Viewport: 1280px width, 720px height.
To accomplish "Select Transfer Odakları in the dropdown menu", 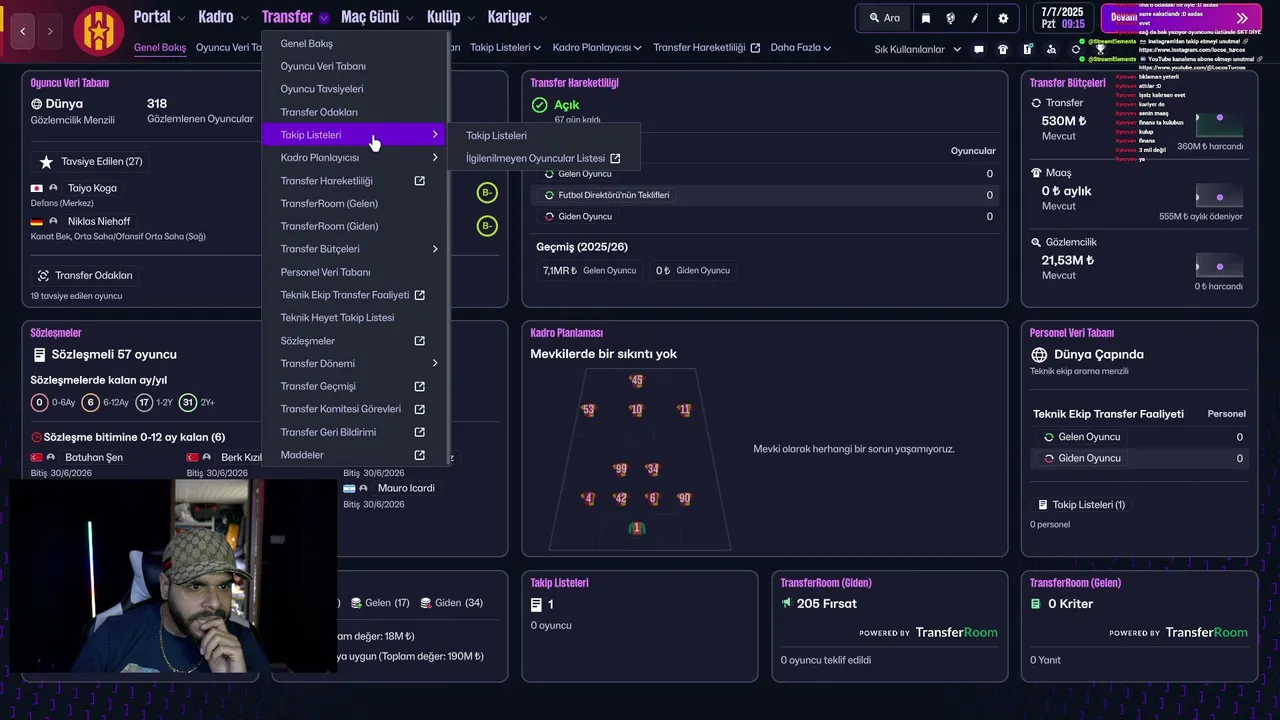I will [319, 112].
